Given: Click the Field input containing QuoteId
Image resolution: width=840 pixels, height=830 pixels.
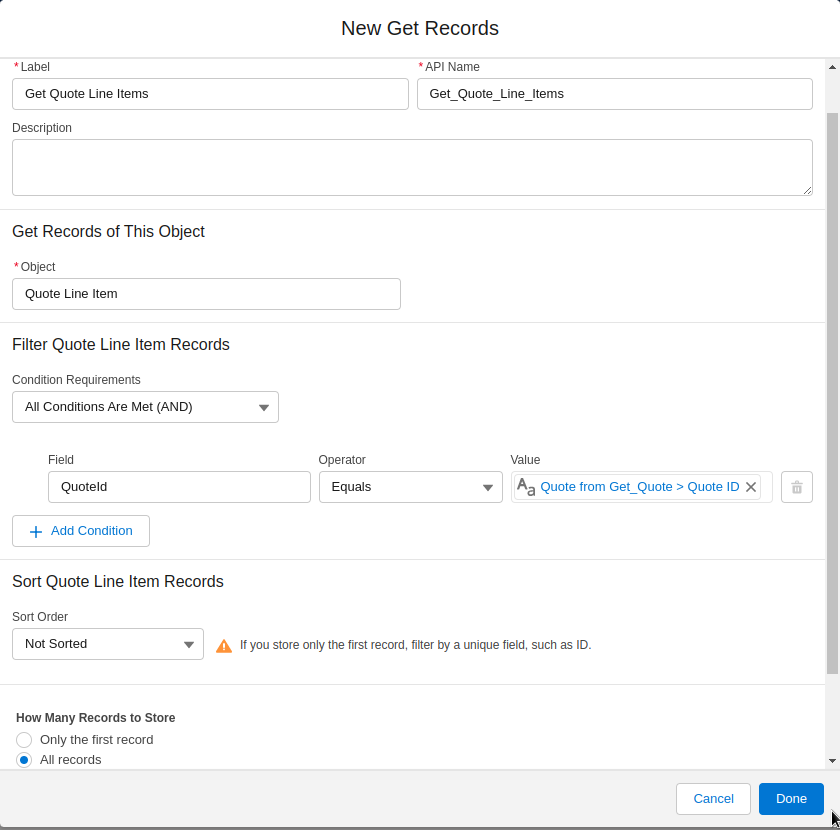Looking at the screenshot, I should coord(179,487).
